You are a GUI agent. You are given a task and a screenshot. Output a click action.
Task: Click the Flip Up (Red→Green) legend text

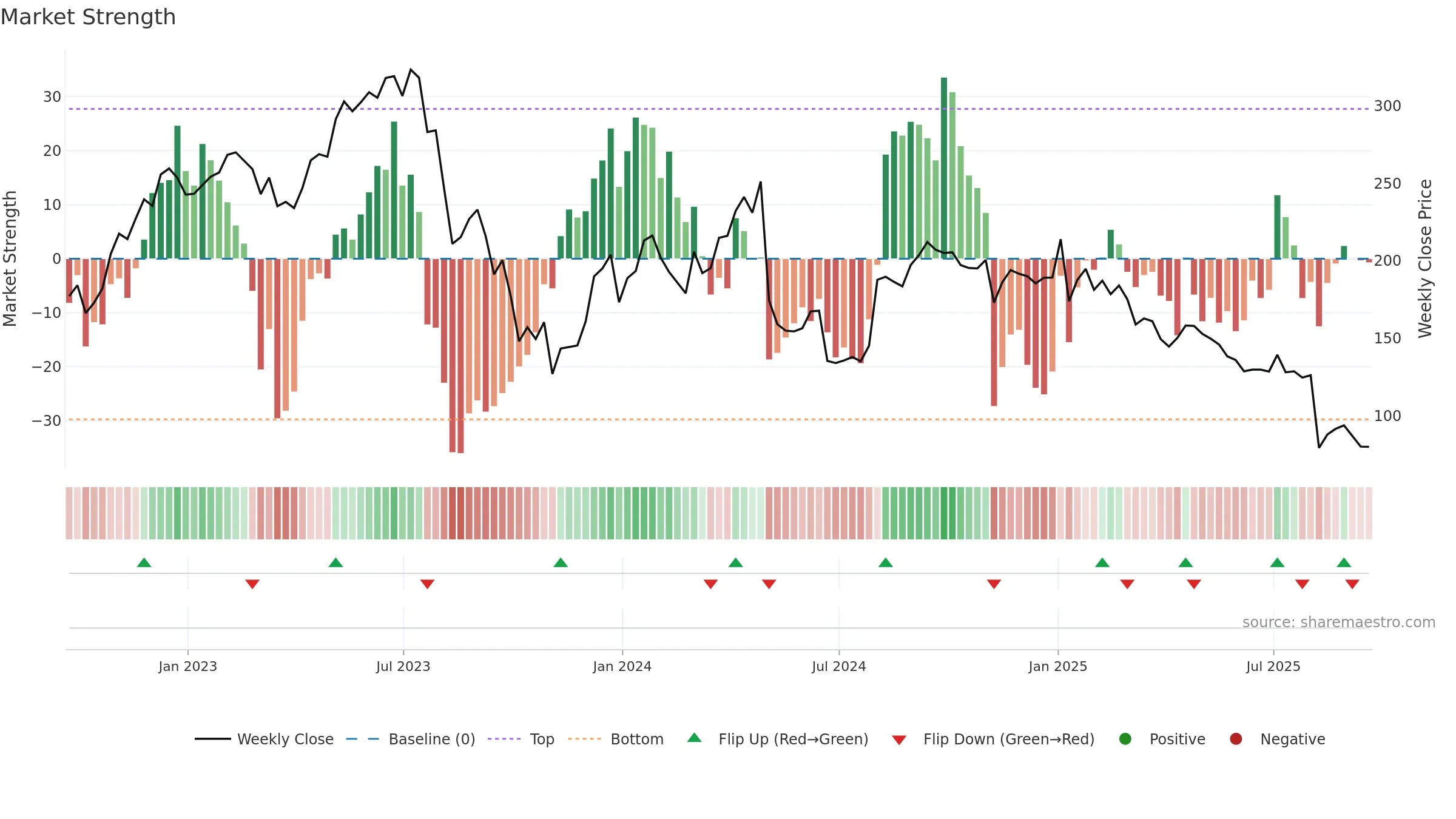point(794,739)
